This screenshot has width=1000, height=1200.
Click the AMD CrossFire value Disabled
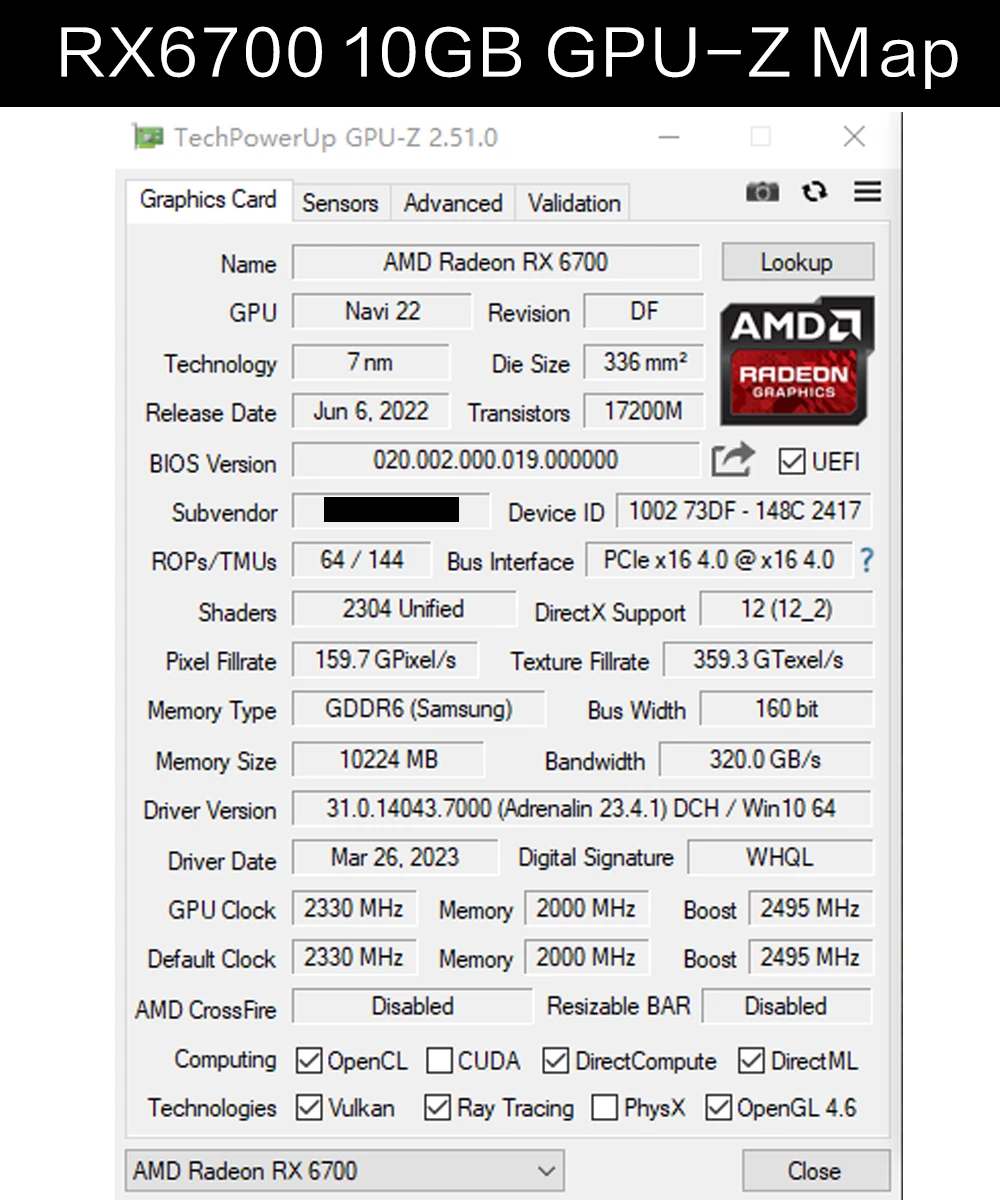412,1006
